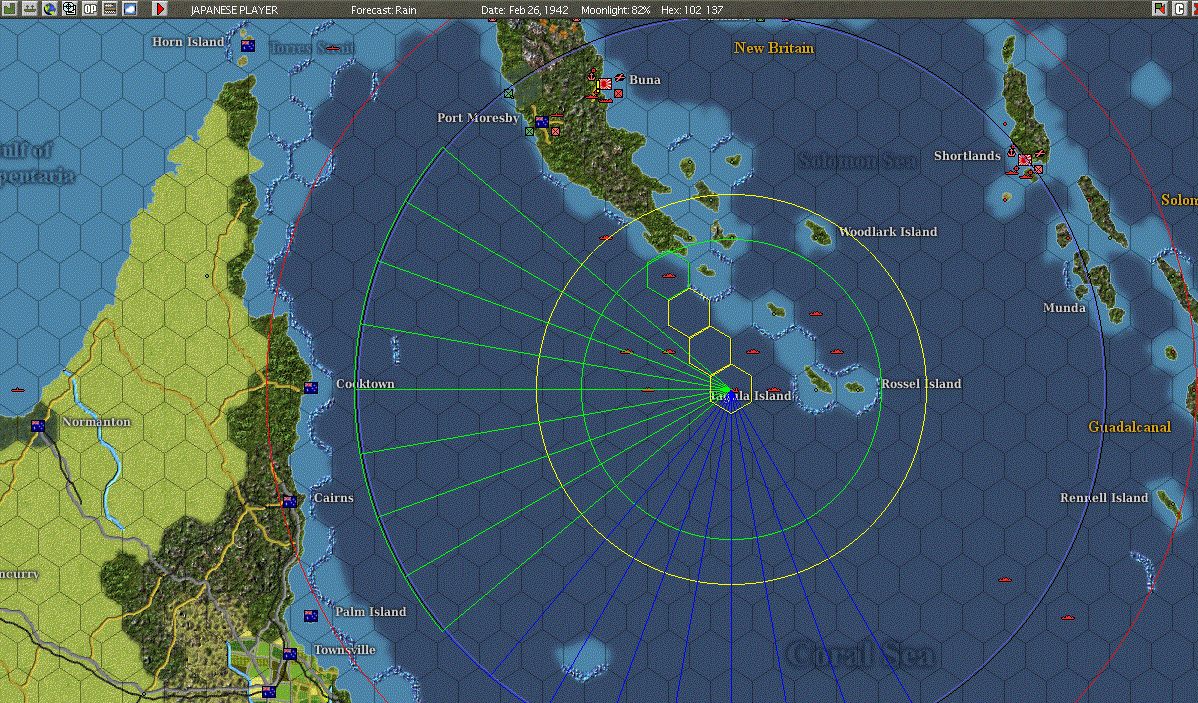Click the Townsville label

[345, 650]
